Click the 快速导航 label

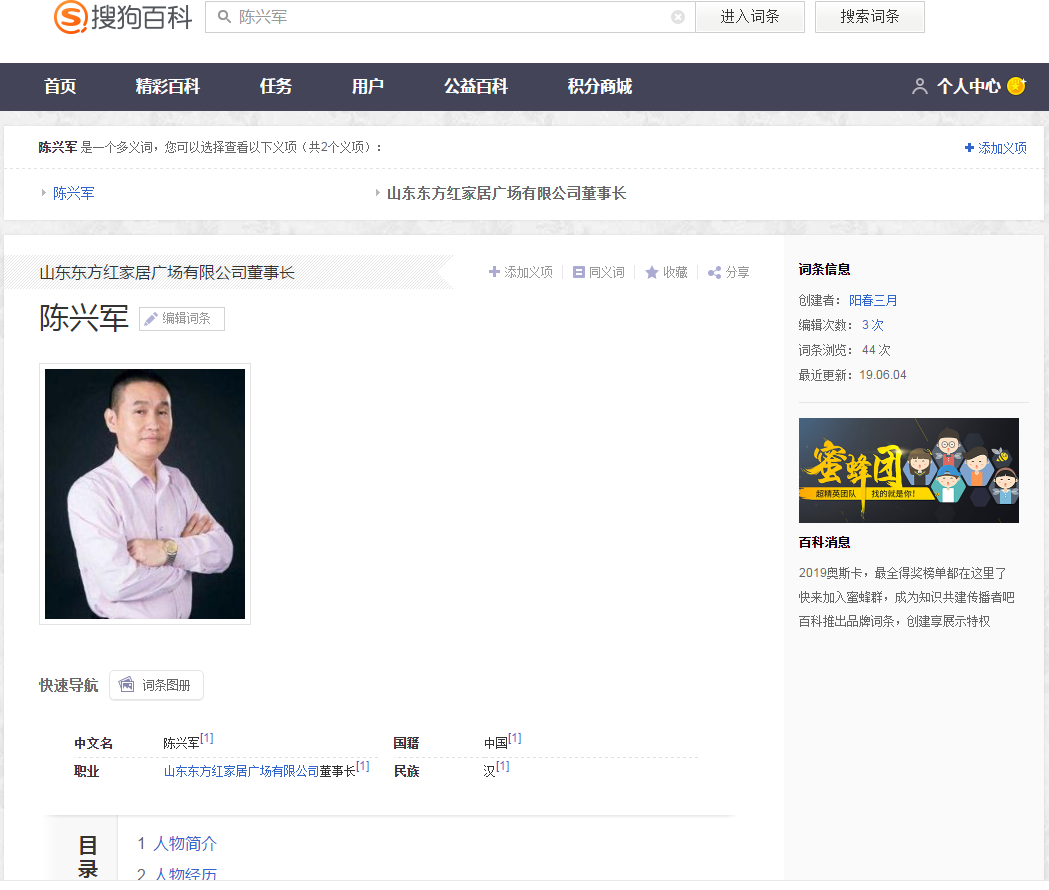click(68, 685)
